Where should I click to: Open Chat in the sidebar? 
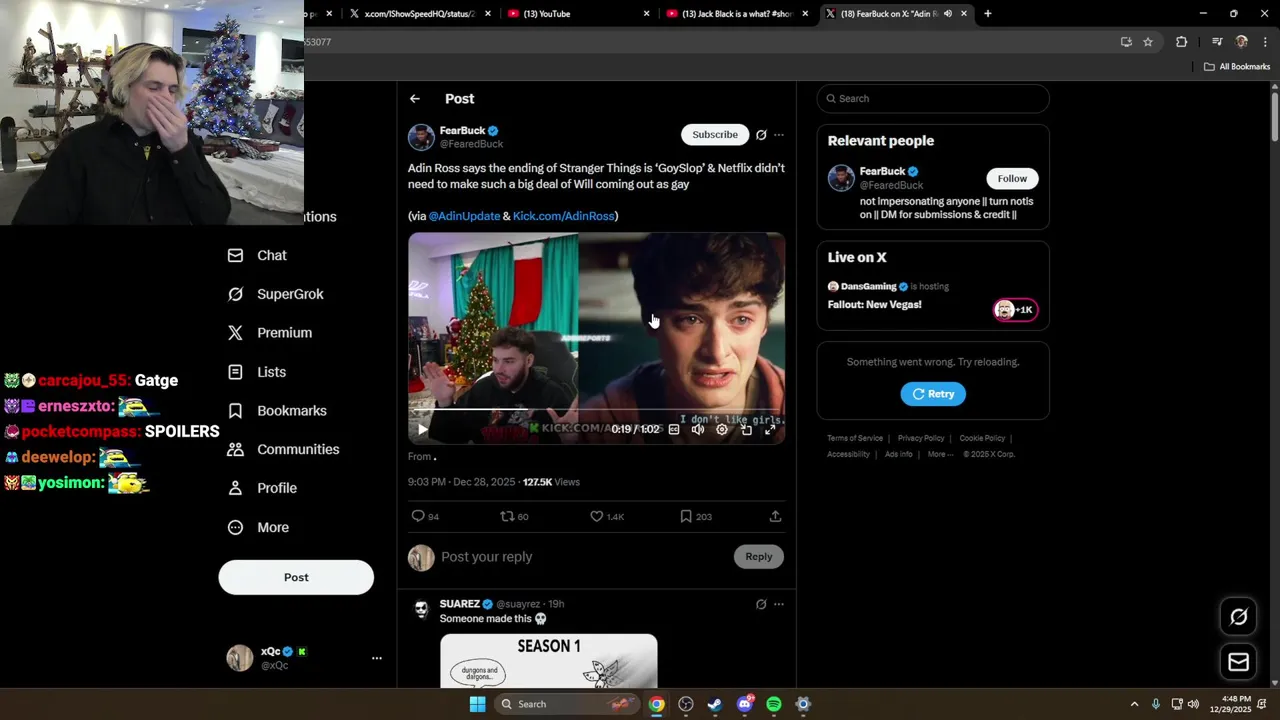tap(258, 256)
